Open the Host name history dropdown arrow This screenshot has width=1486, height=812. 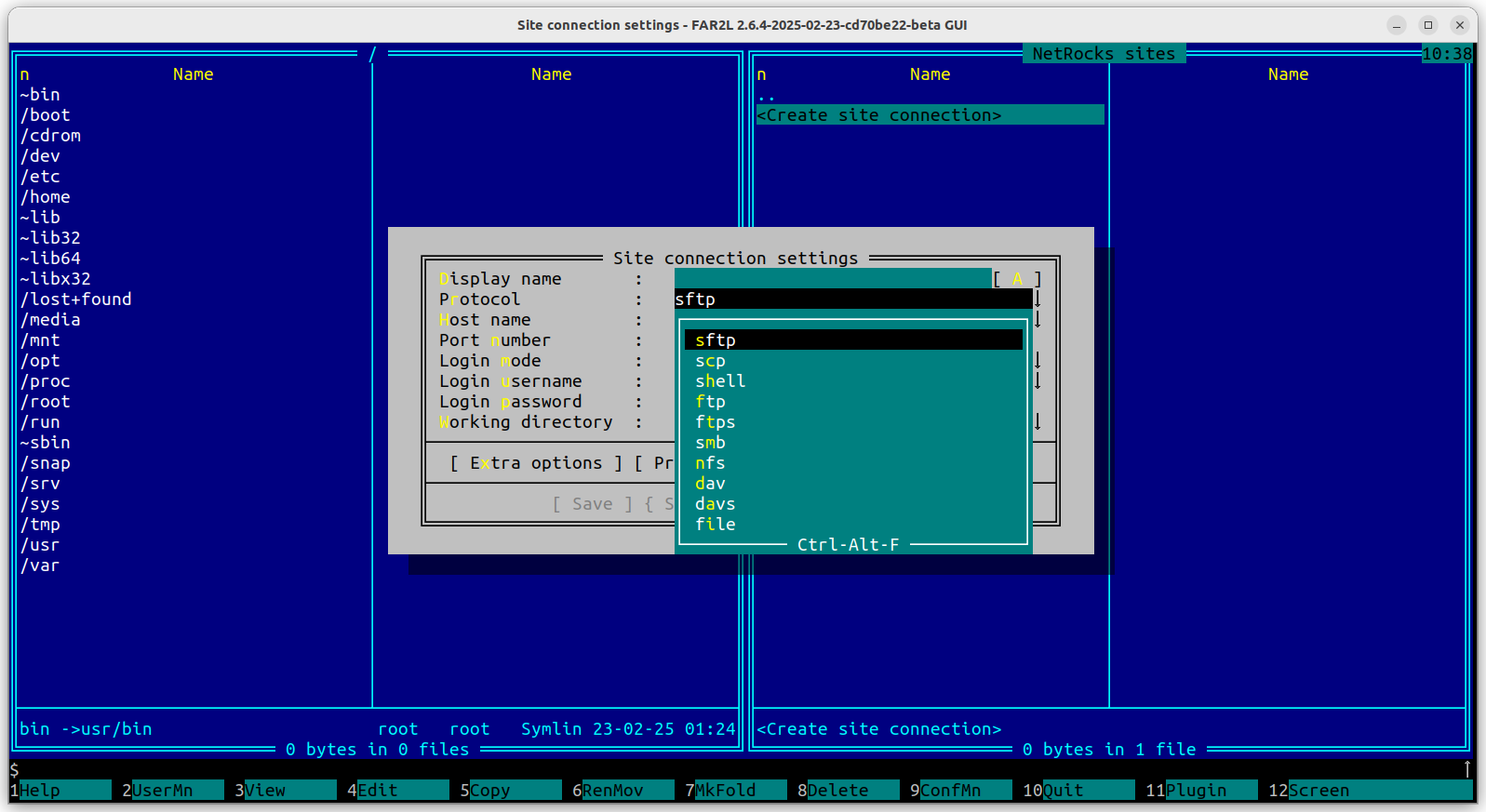(1038, 320)
